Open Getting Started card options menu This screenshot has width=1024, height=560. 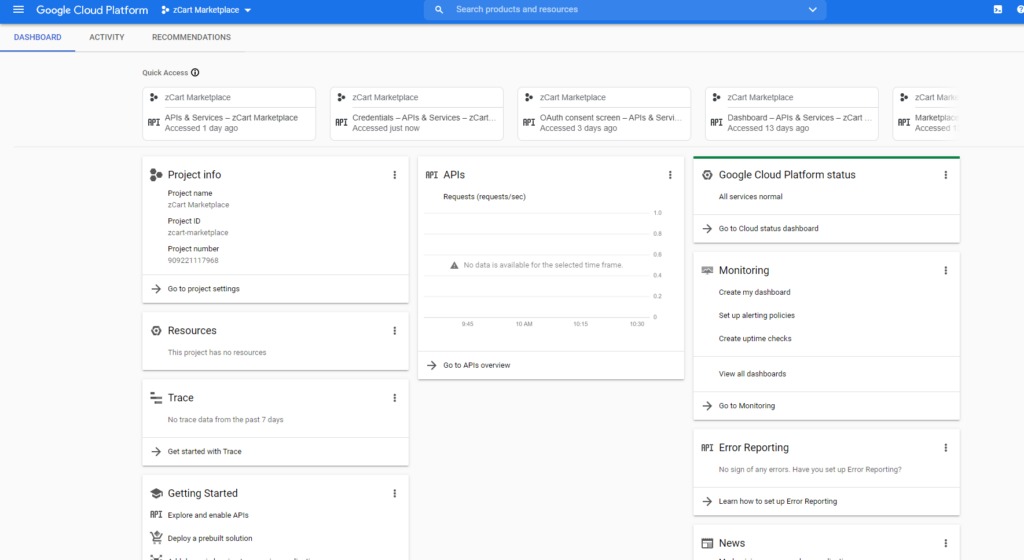pyautogui.click(x=394, y=494)
